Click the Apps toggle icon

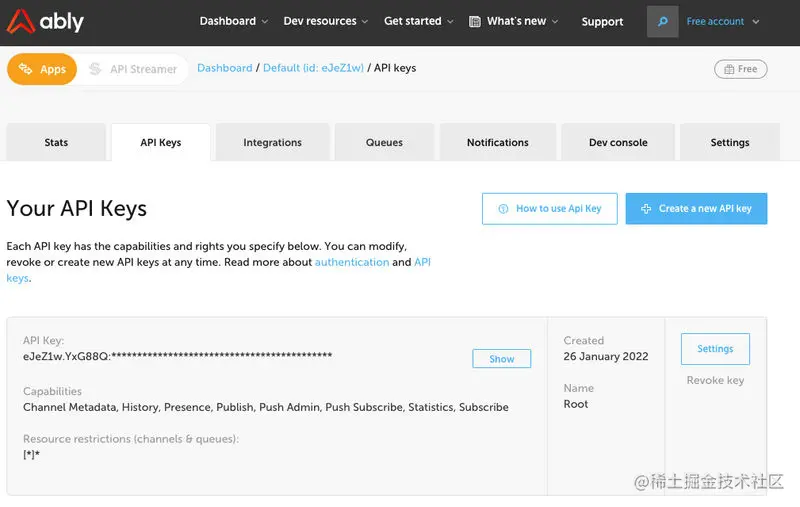[26, 69]
